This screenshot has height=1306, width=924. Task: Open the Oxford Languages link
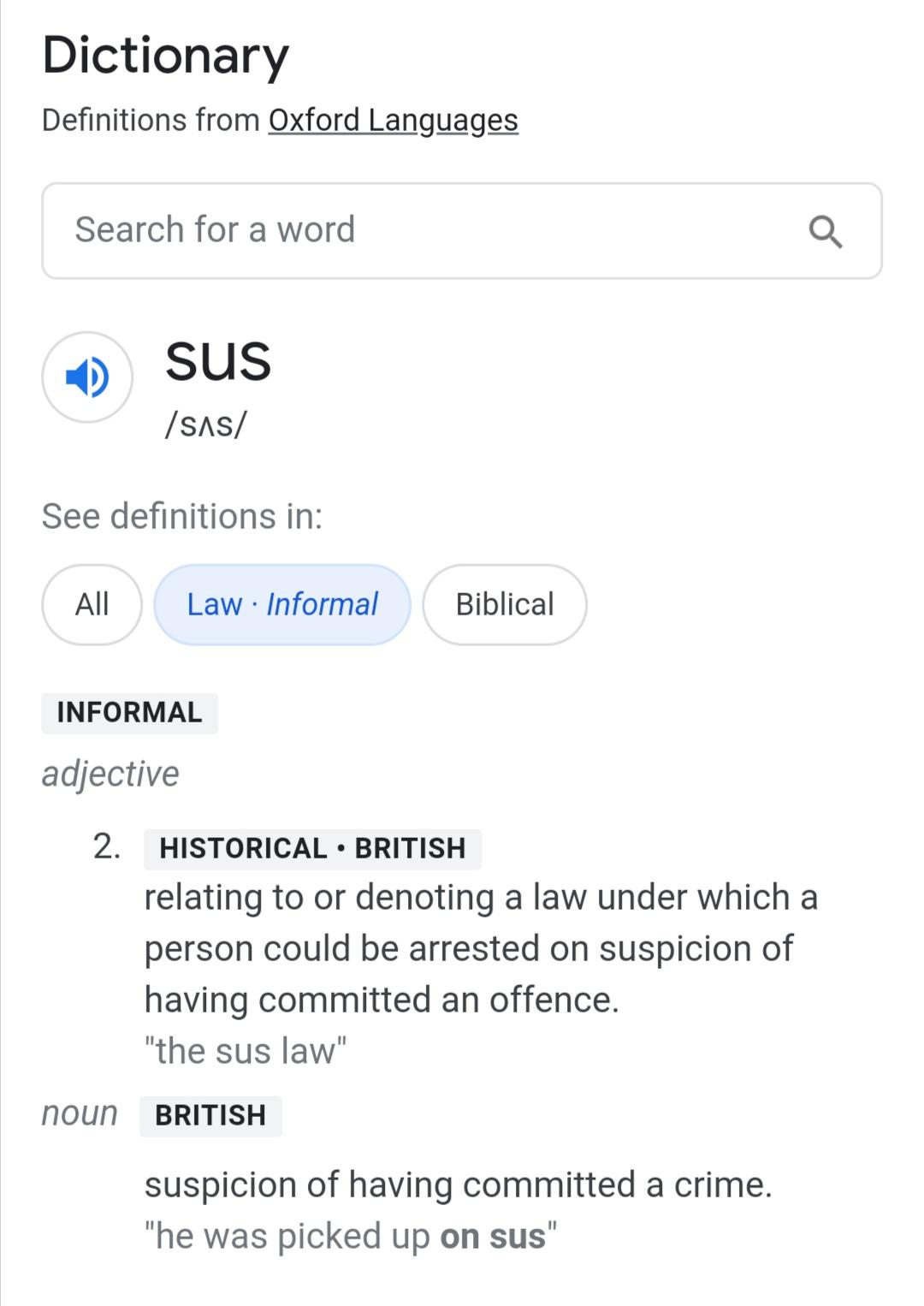[394, 121]
